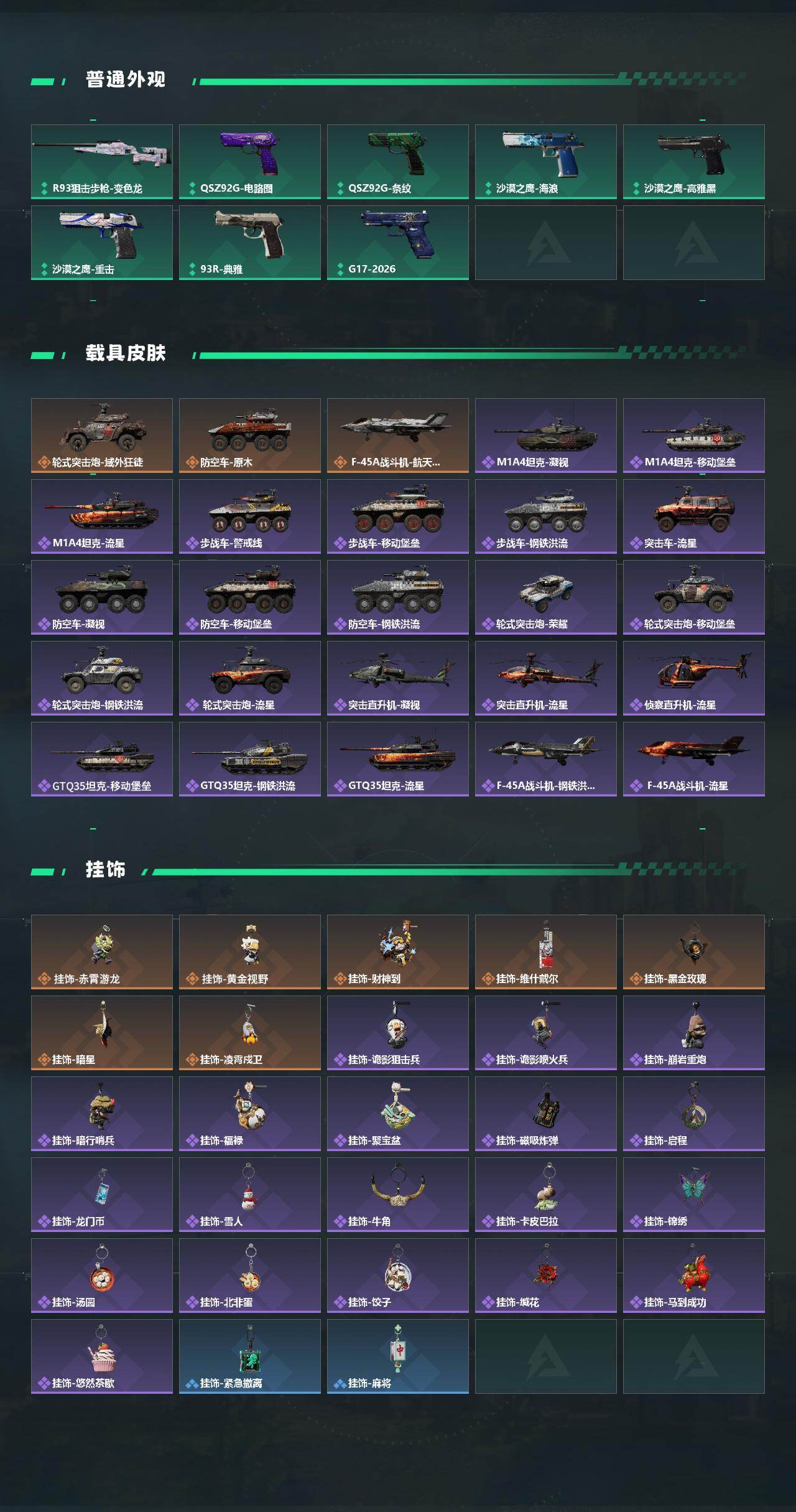Choose the 沙漠之鹰-海浪 pistol skin

546,162
